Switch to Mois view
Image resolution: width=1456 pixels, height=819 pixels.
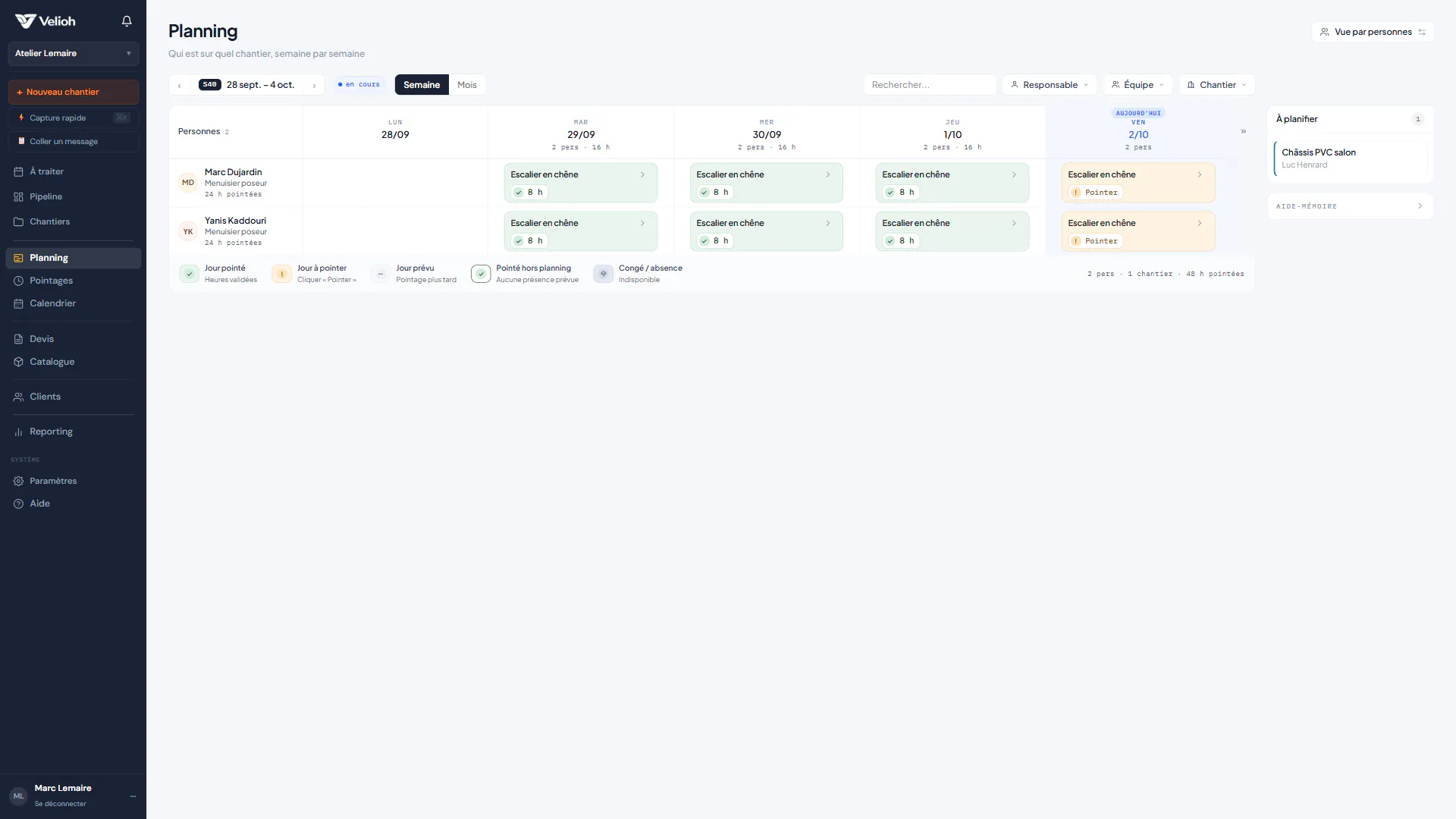coord(467,85)
